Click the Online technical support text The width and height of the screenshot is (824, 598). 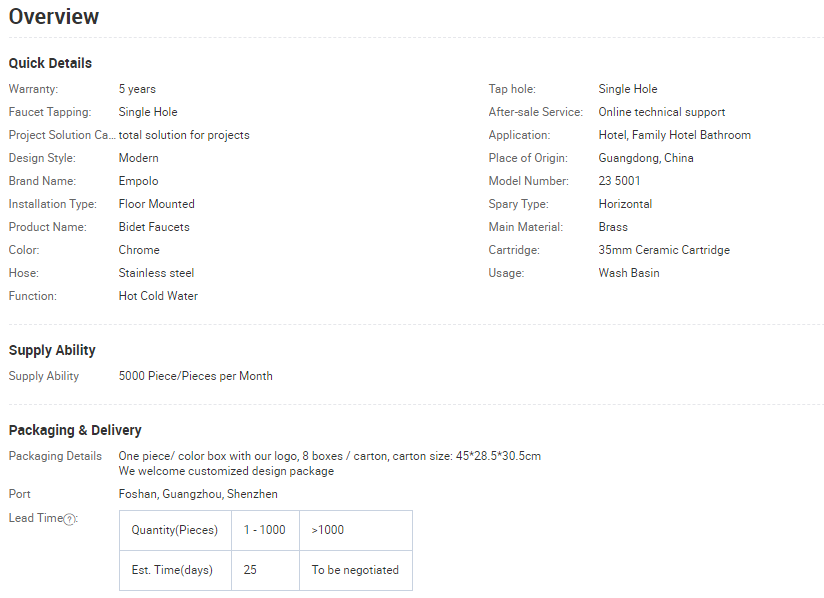coord(661,112)
